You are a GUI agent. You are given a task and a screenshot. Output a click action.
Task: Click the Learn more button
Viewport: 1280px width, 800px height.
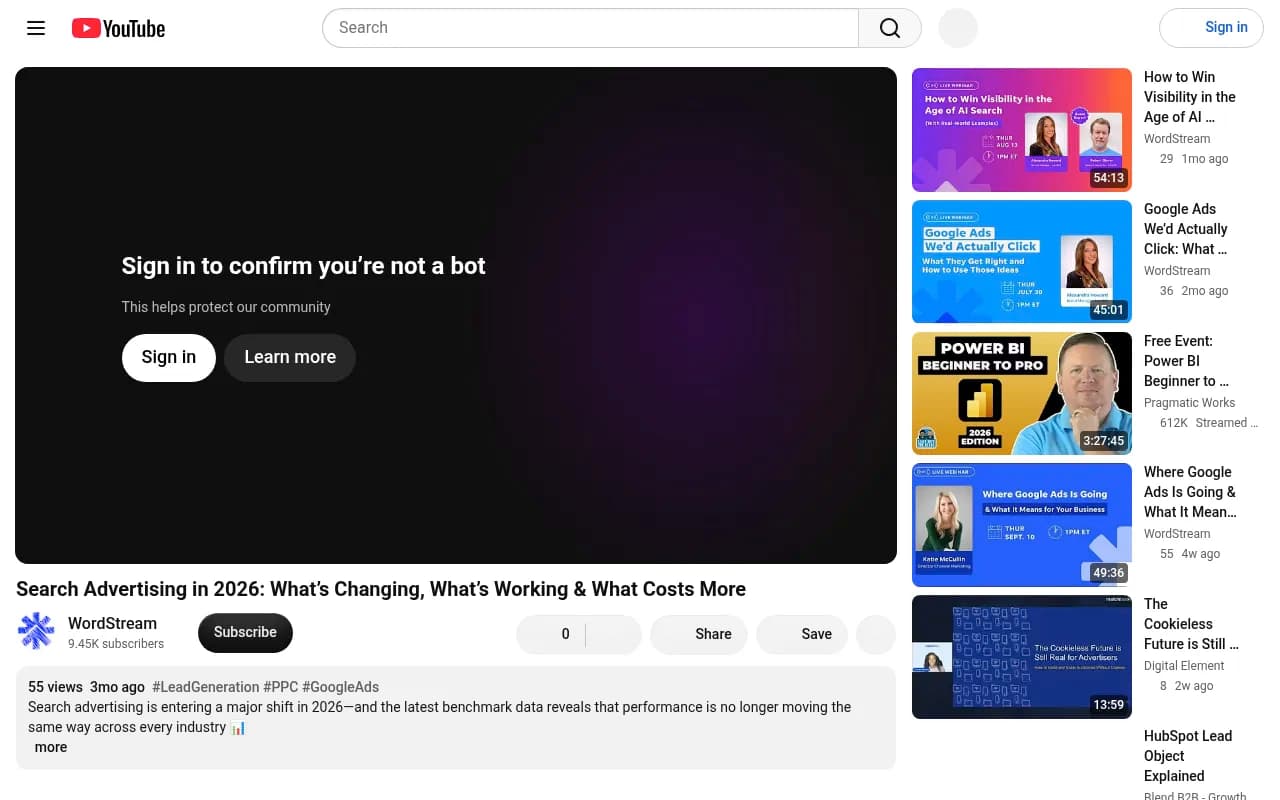click(290, 357)
